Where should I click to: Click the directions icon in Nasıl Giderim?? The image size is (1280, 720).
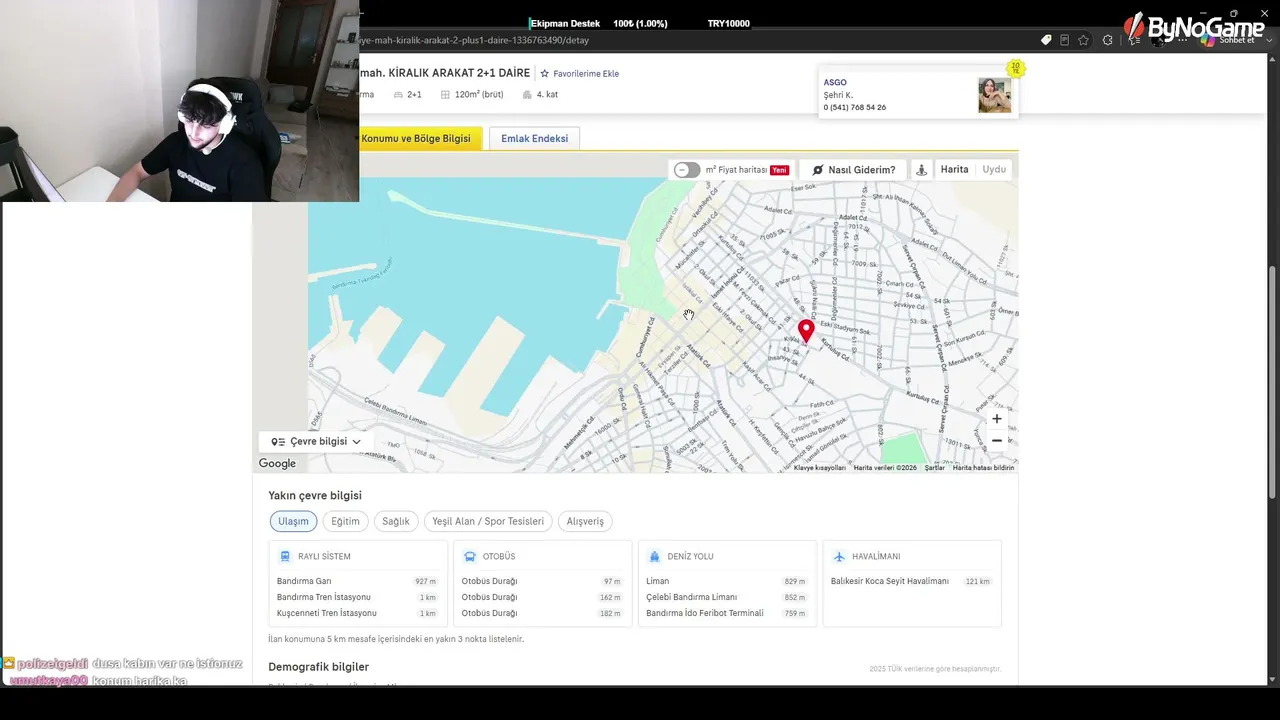tap(817, 170)
